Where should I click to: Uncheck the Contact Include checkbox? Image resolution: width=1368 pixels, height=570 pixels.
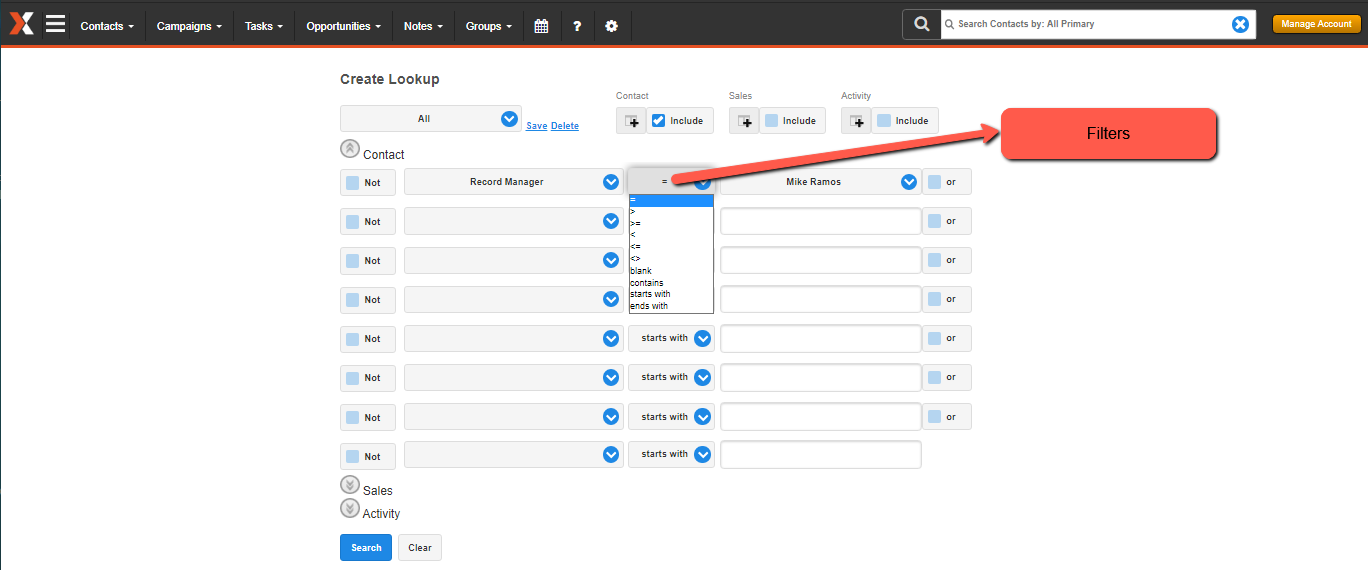(658, 121)
